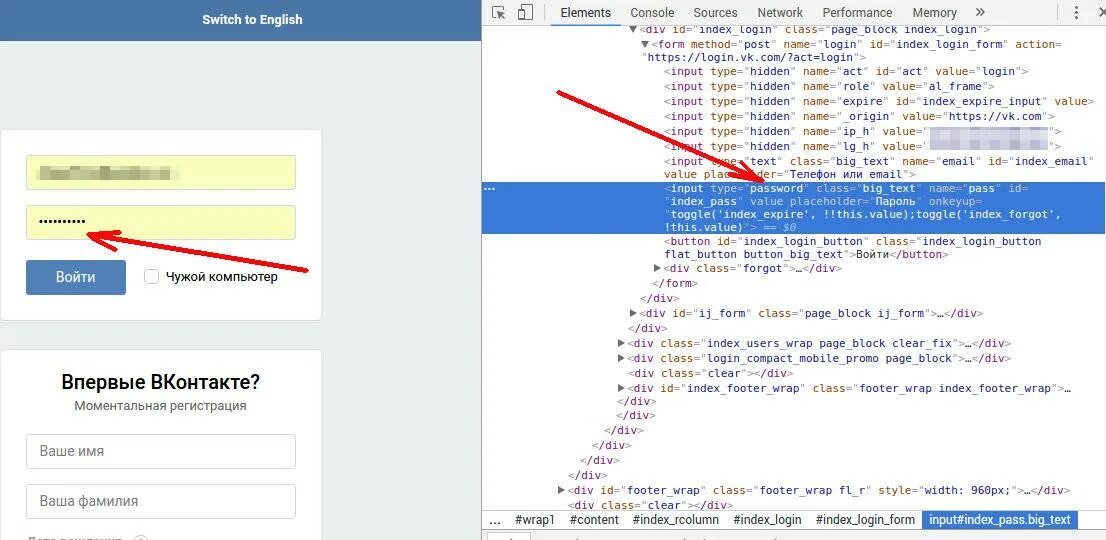Click the #content breadcrumb
The image size is (1106, 540).
click(593, 520)
